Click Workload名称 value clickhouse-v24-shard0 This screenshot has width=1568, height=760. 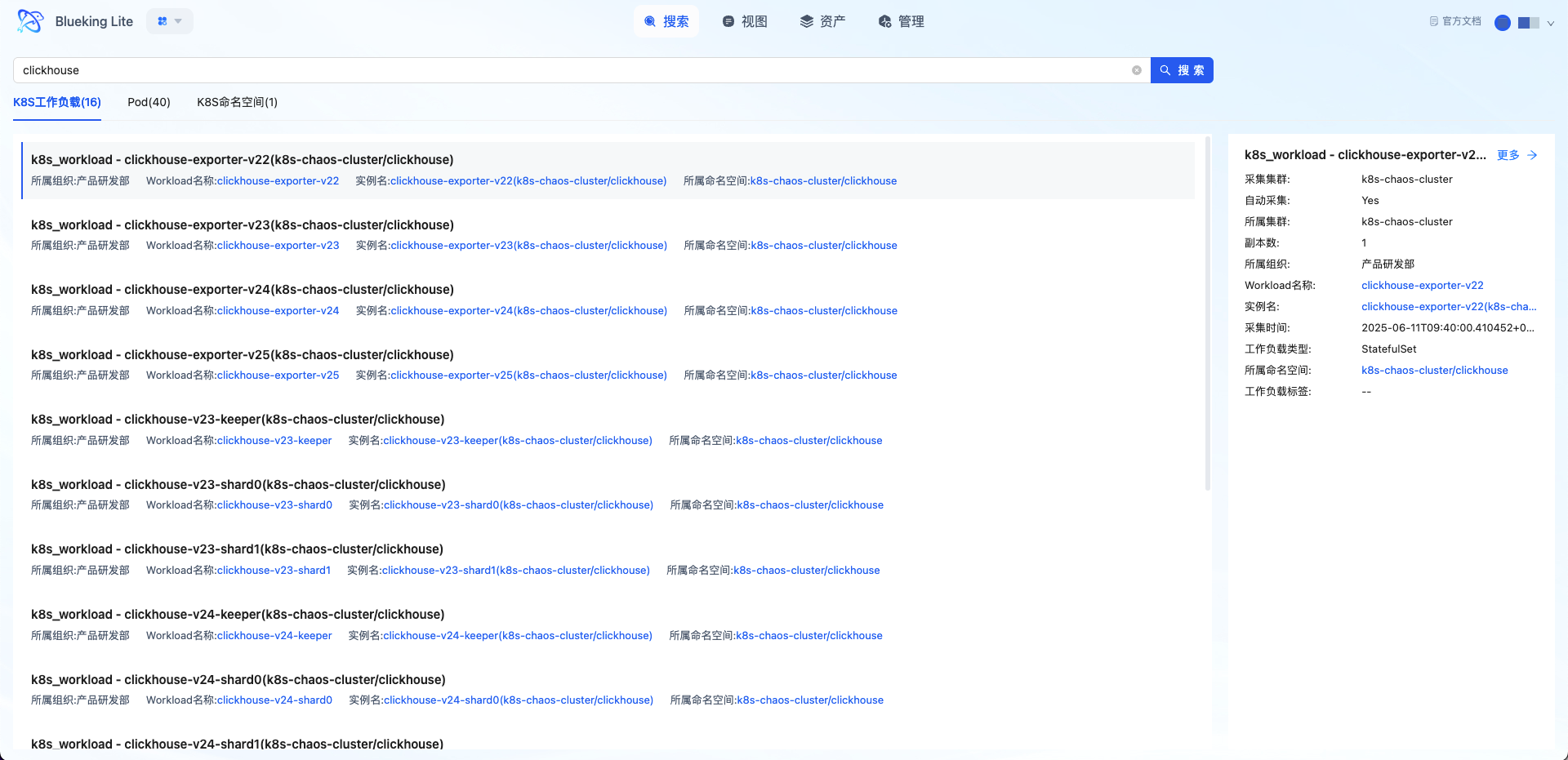pos(274,700)
